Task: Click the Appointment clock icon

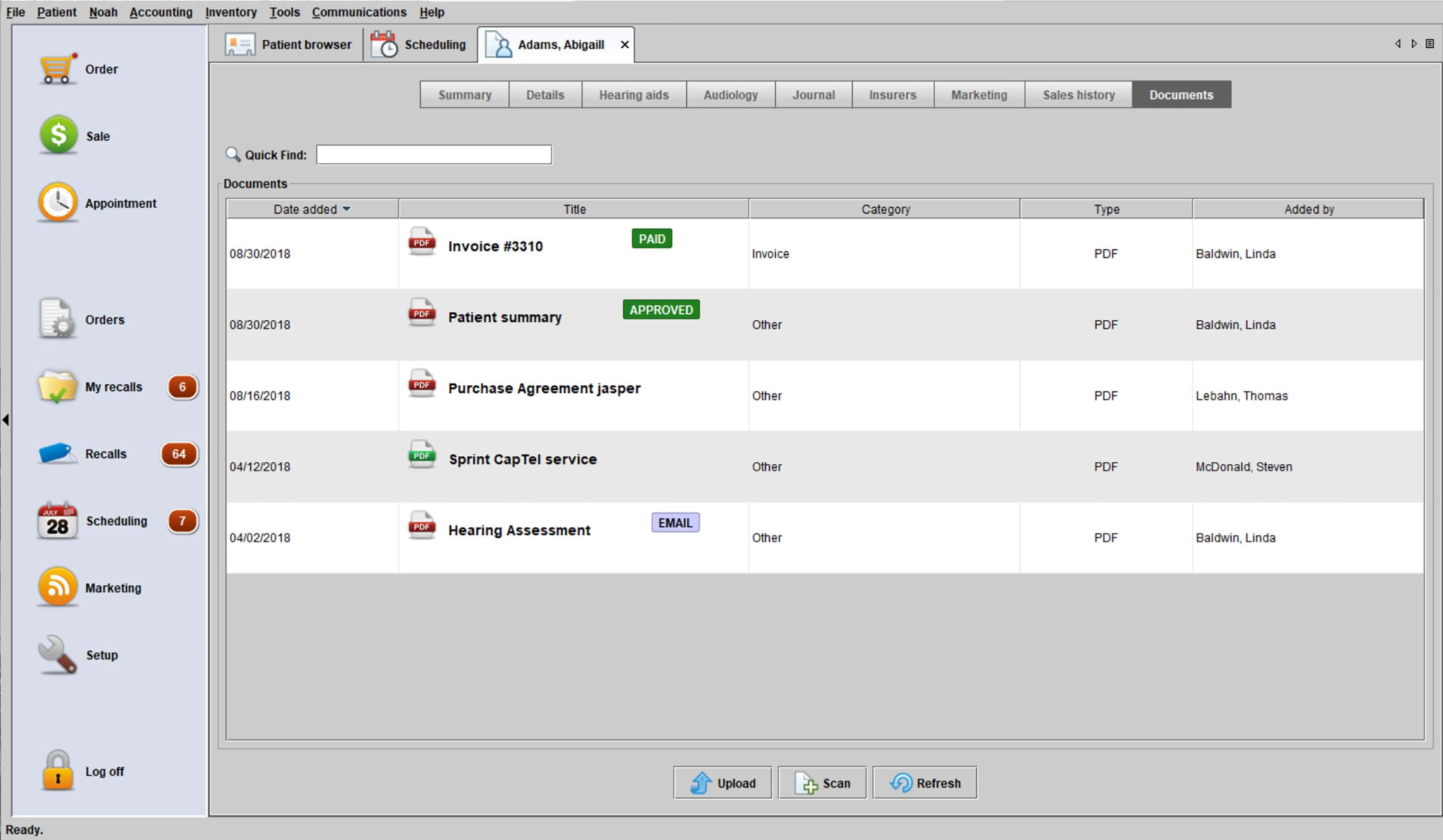Action: pyautogui.click(x=58, y=202)
